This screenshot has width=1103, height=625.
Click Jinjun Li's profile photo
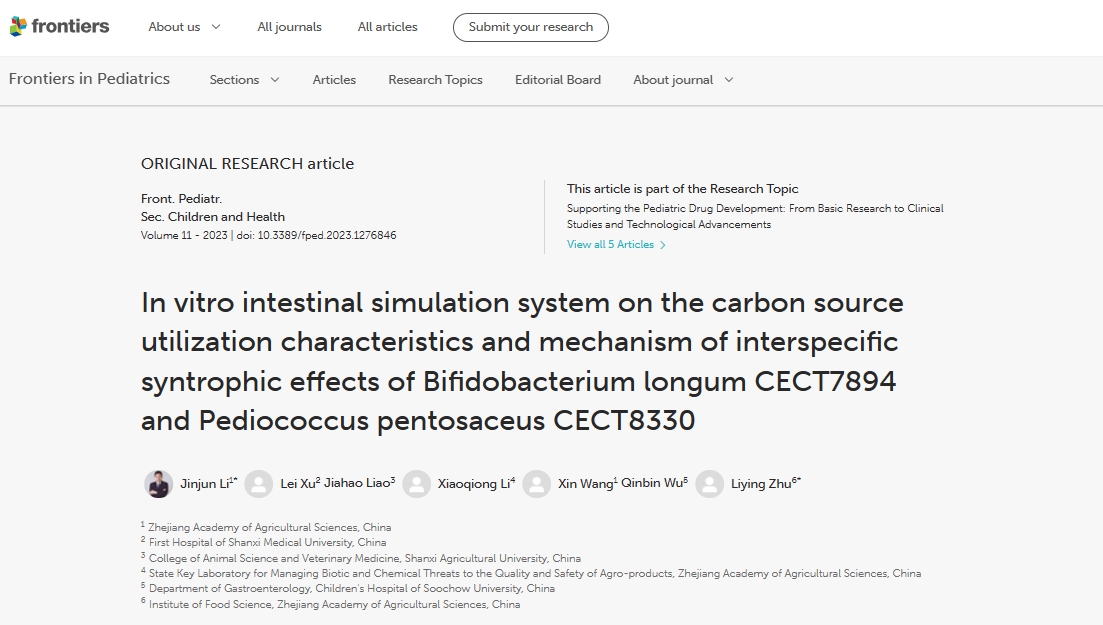tap(158, 484)
